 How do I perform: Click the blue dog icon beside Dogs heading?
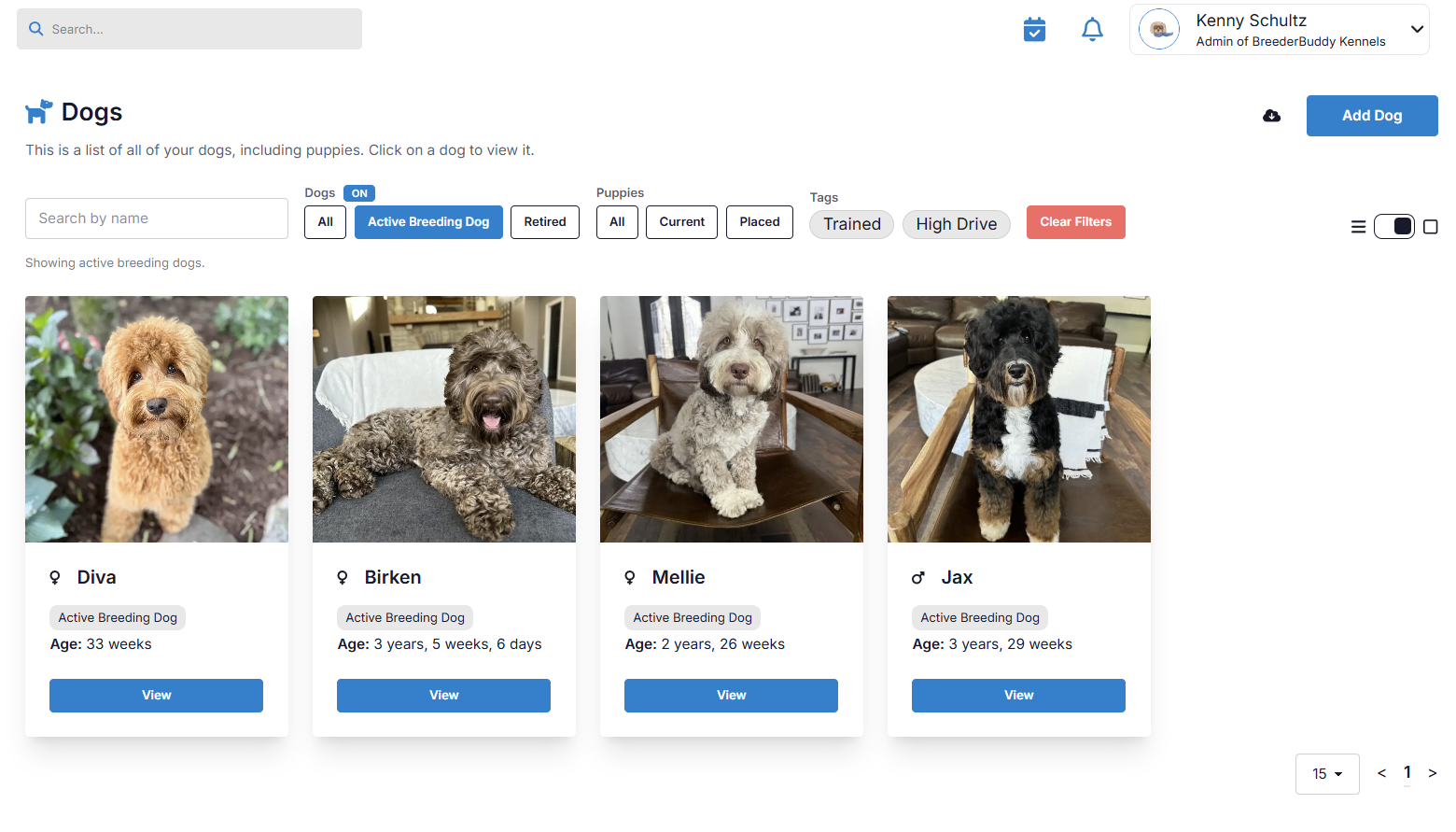[38, 112]
